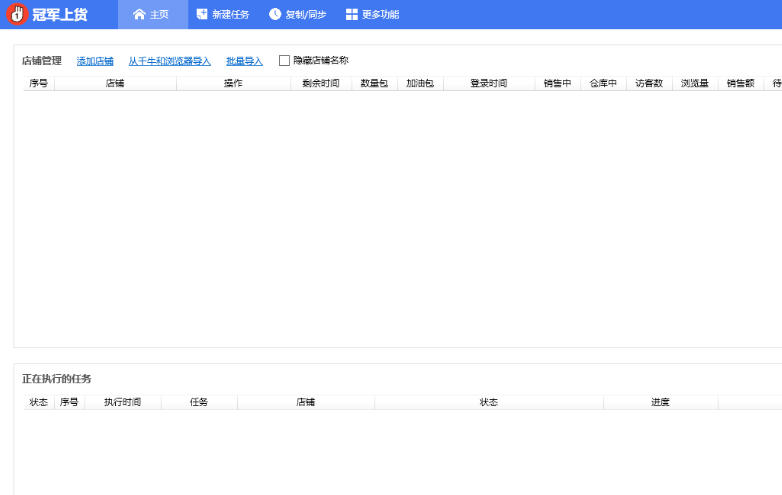Image resolution: width=782 pixels, height=495 pixels.
Task: Go to the 主页 home tab
Action: [x=151, y=14]
